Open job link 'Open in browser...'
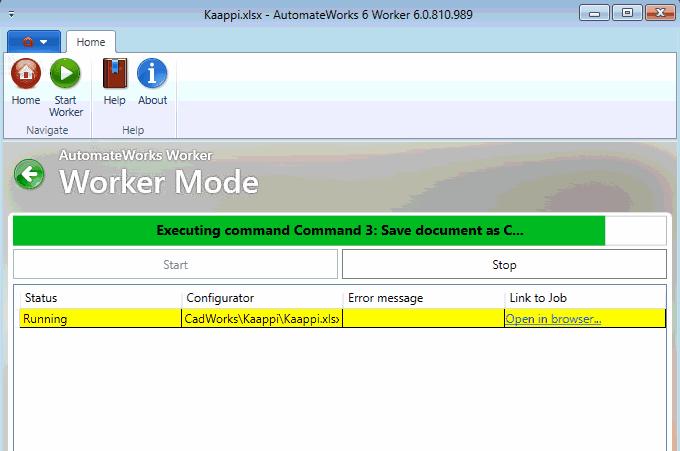This screenshot has height=451, width=680. coord(553,319)
